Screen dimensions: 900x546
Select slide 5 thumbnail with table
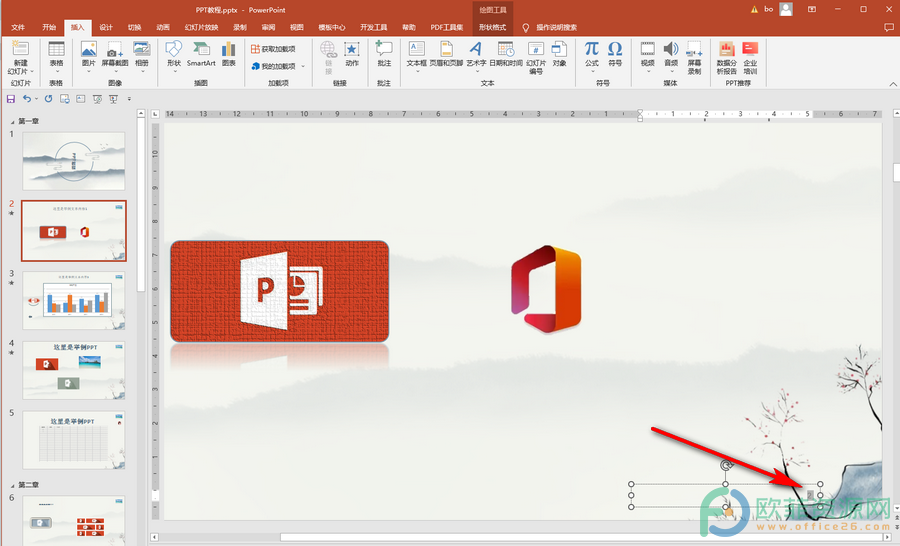point(73,440)
